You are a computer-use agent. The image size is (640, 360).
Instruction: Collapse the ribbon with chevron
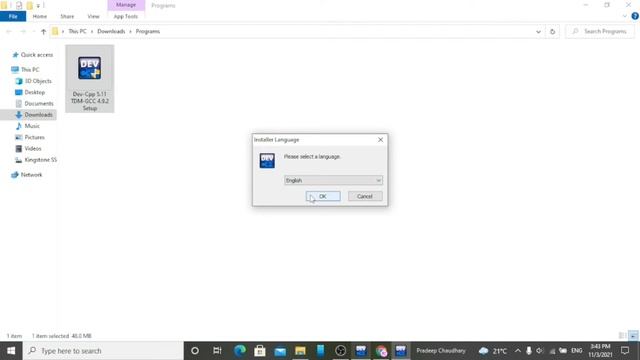[x=624, y=16]
